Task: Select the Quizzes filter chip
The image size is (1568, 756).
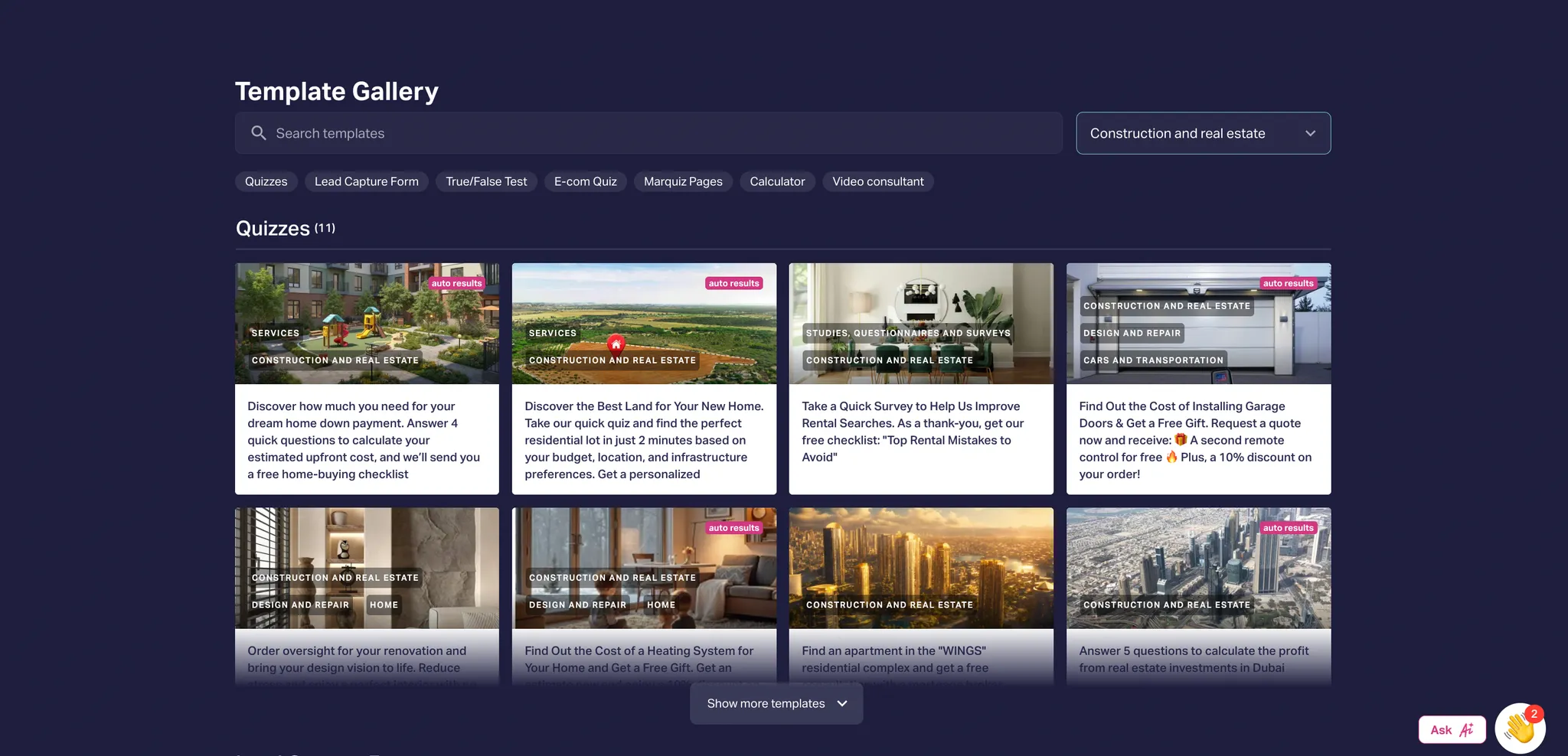Action: click(x=266, y=181)
